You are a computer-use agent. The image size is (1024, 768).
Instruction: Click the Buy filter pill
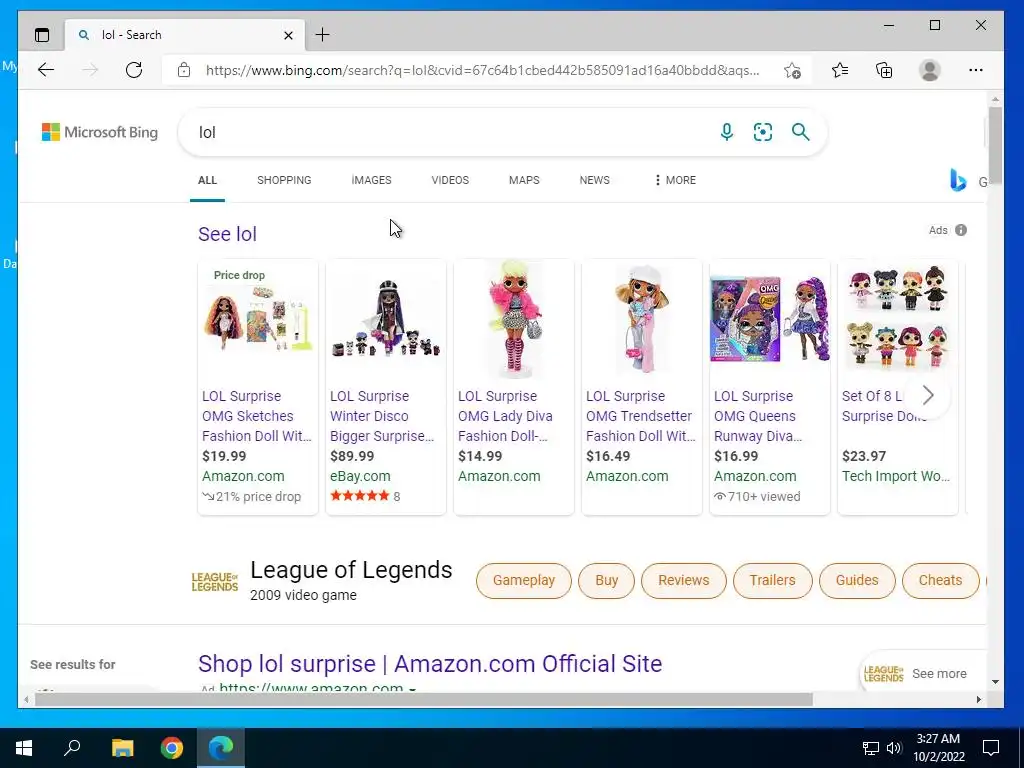click(607, 581)
